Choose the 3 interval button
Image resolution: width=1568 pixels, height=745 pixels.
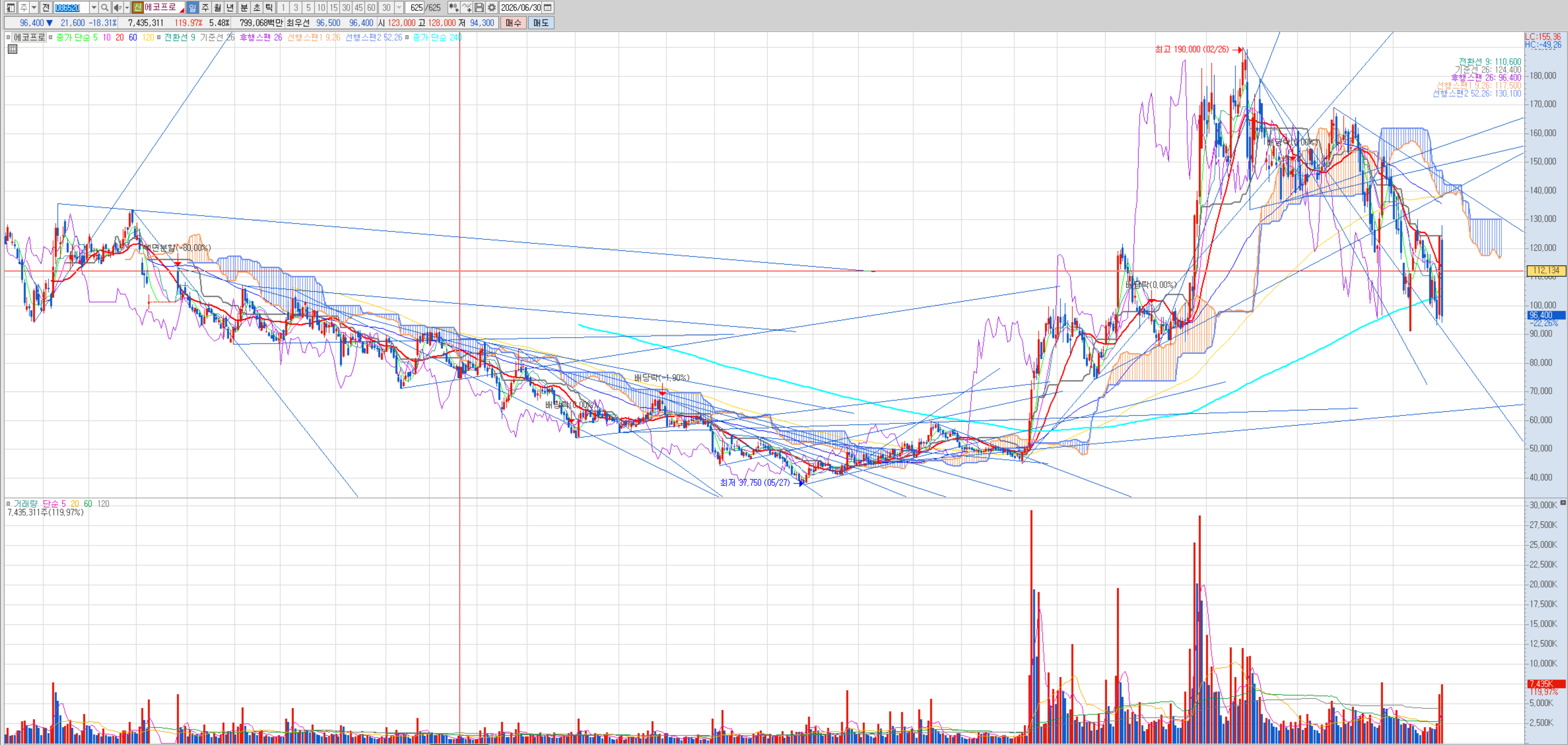click(296, 8)
